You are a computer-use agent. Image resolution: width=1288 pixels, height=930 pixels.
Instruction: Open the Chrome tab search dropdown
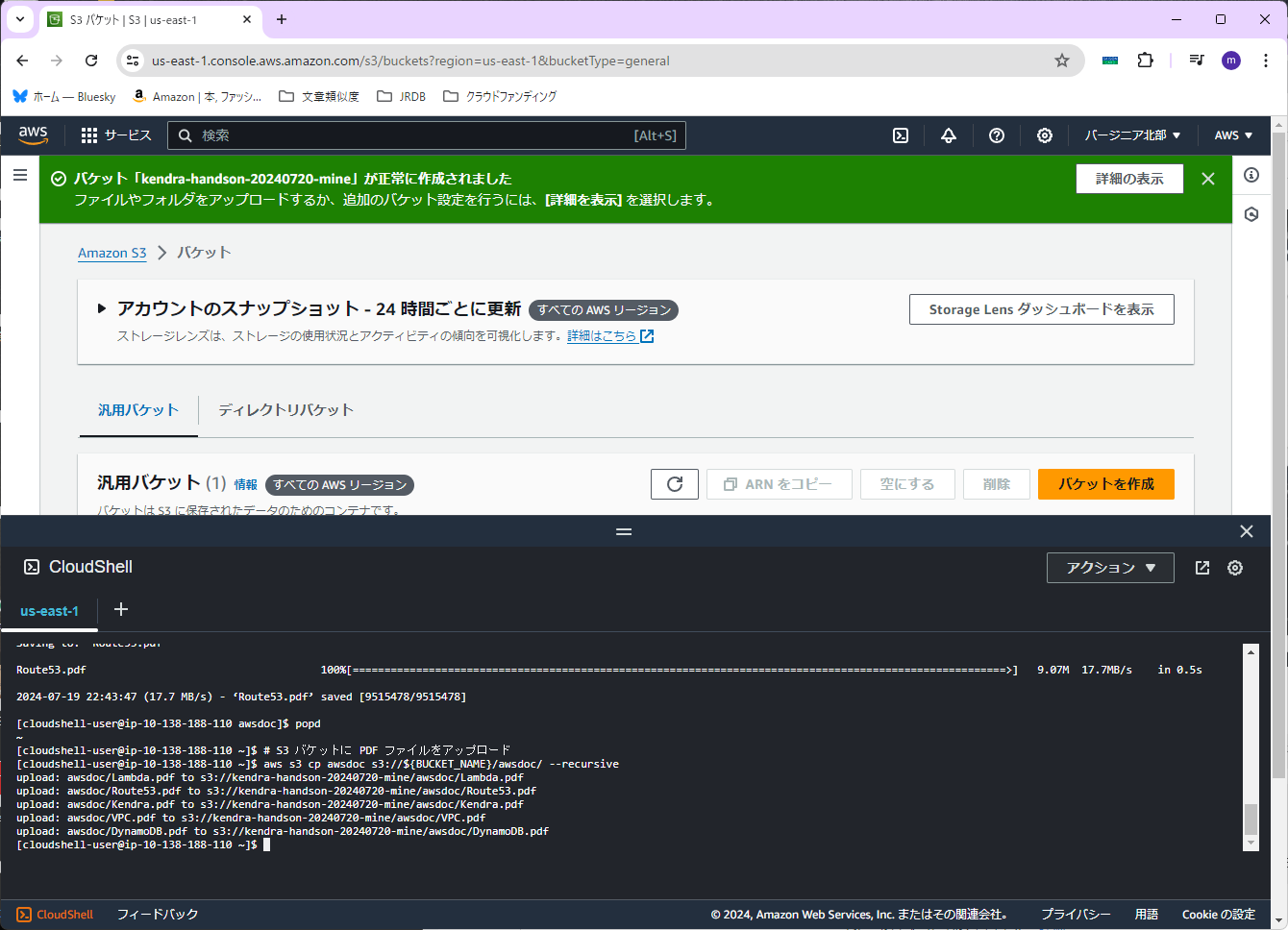click(x=19, y=19)
